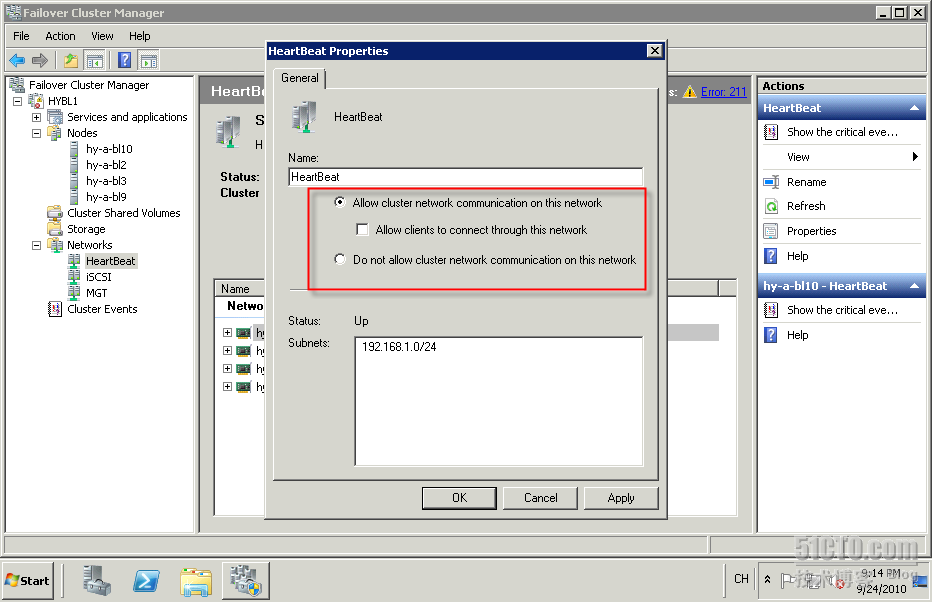Expand the third network adapter row
The image size is (932, 602).
click(227, 368)
